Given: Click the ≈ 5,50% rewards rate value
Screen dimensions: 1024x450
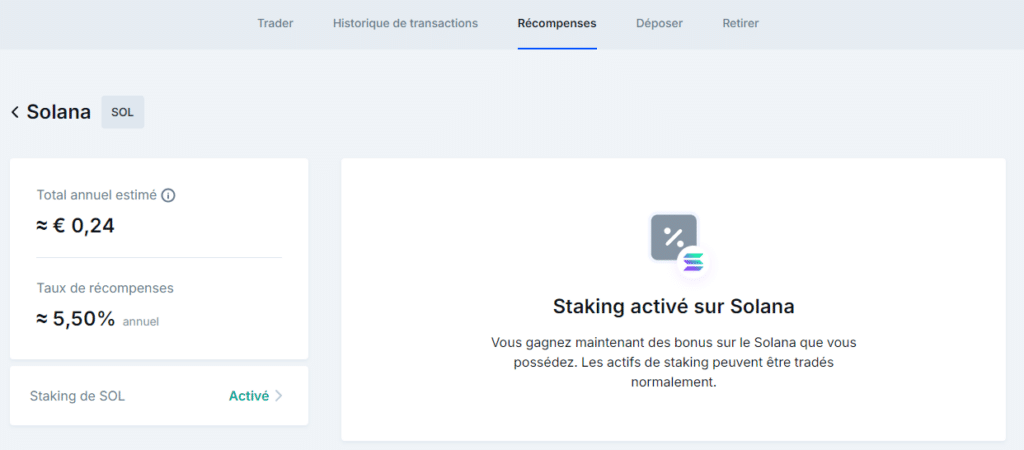Looking at the screenshot, I should [x=76, y=319].
